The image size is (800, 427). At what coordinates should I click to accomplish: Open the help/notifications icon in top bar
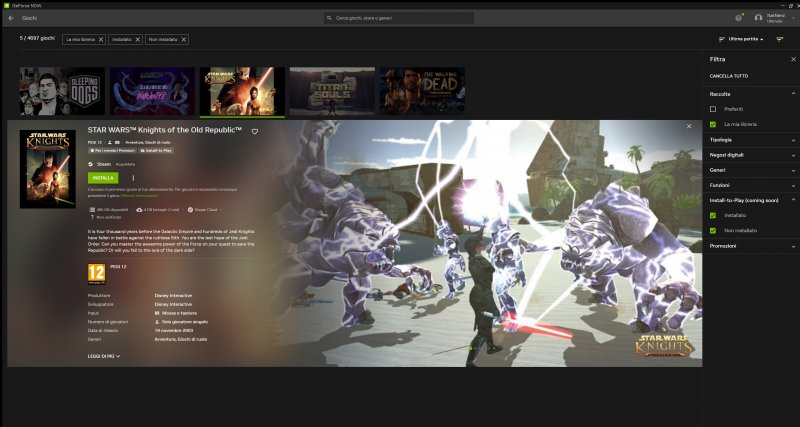tap(738, 18)
